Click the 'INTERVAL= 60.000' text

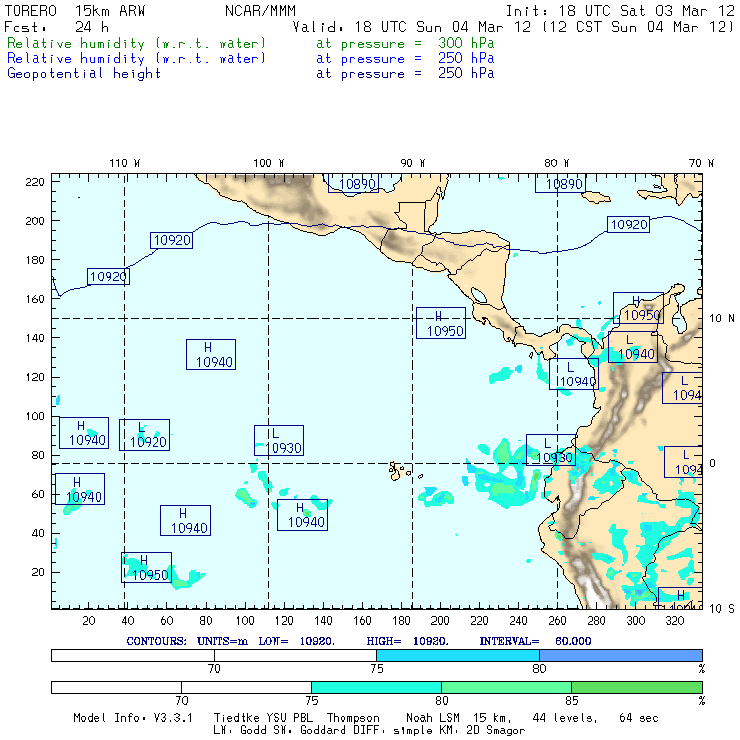tap(536, 641)
